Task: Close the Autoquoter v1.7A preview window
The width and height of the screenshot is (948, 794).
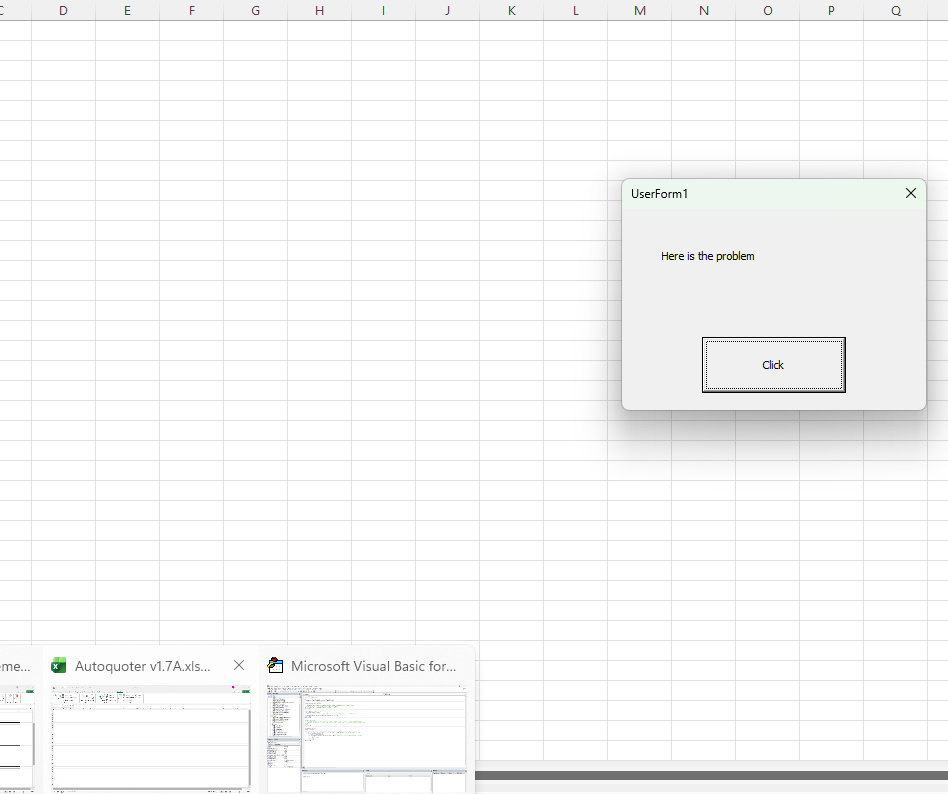Action: (x=238, y=665)
